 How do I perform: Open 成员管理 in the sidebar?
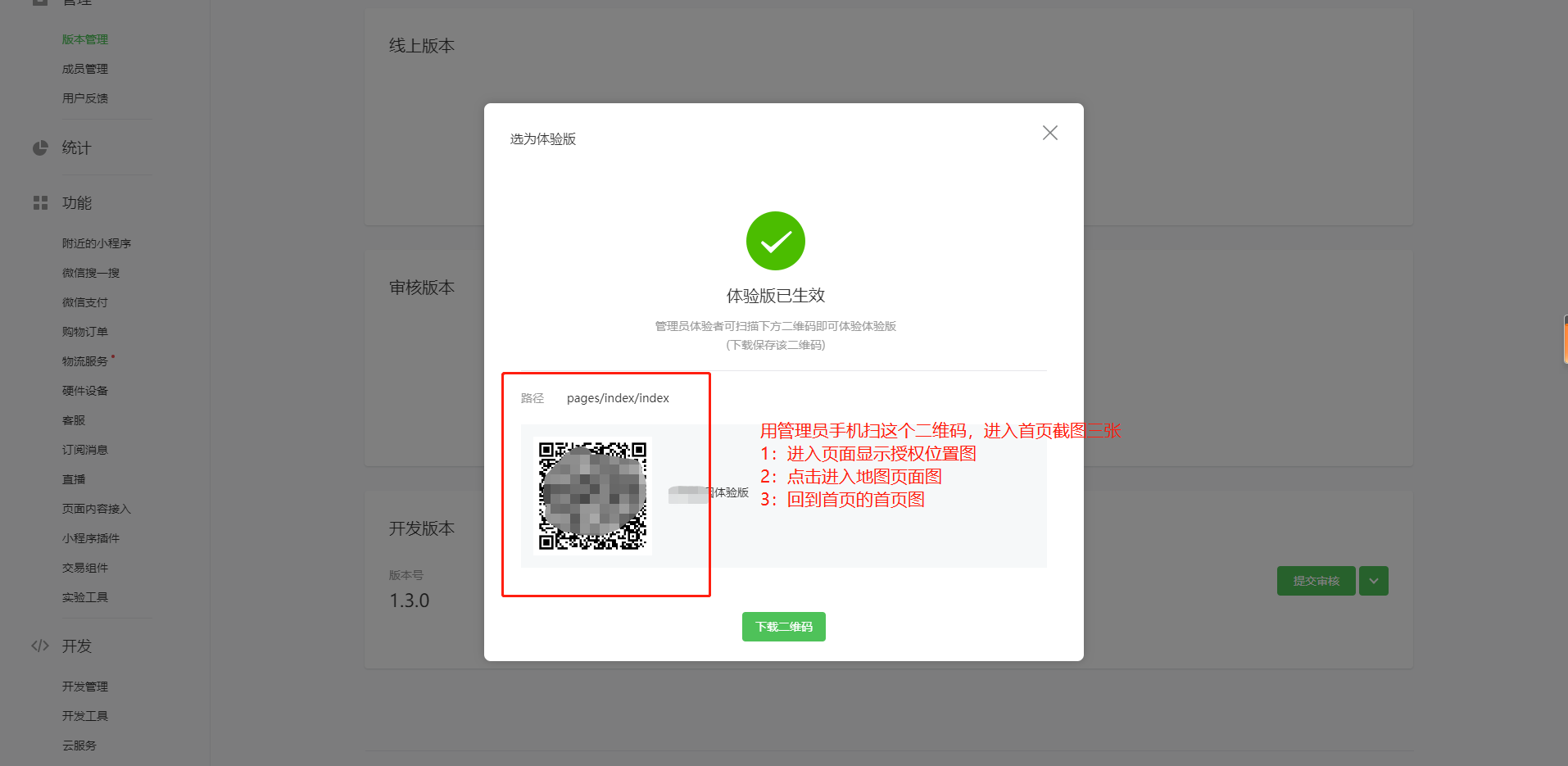[x=85, y=69]
